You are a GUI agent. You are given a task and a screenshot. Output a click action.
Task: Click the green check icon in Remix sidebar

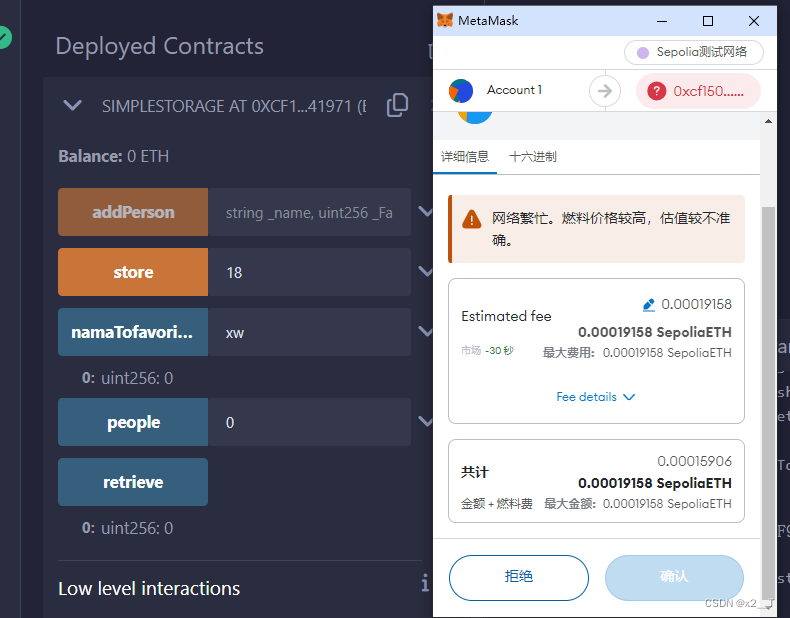[x=4, y=37]
